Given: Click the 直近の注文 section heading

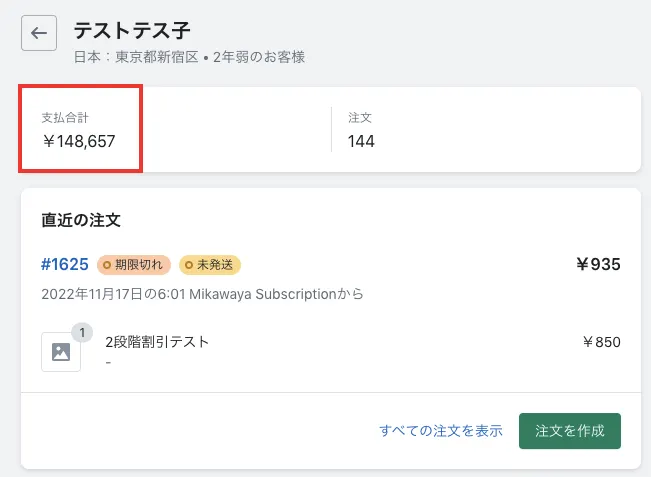Looking at the screenshot, I should [81, 220].
